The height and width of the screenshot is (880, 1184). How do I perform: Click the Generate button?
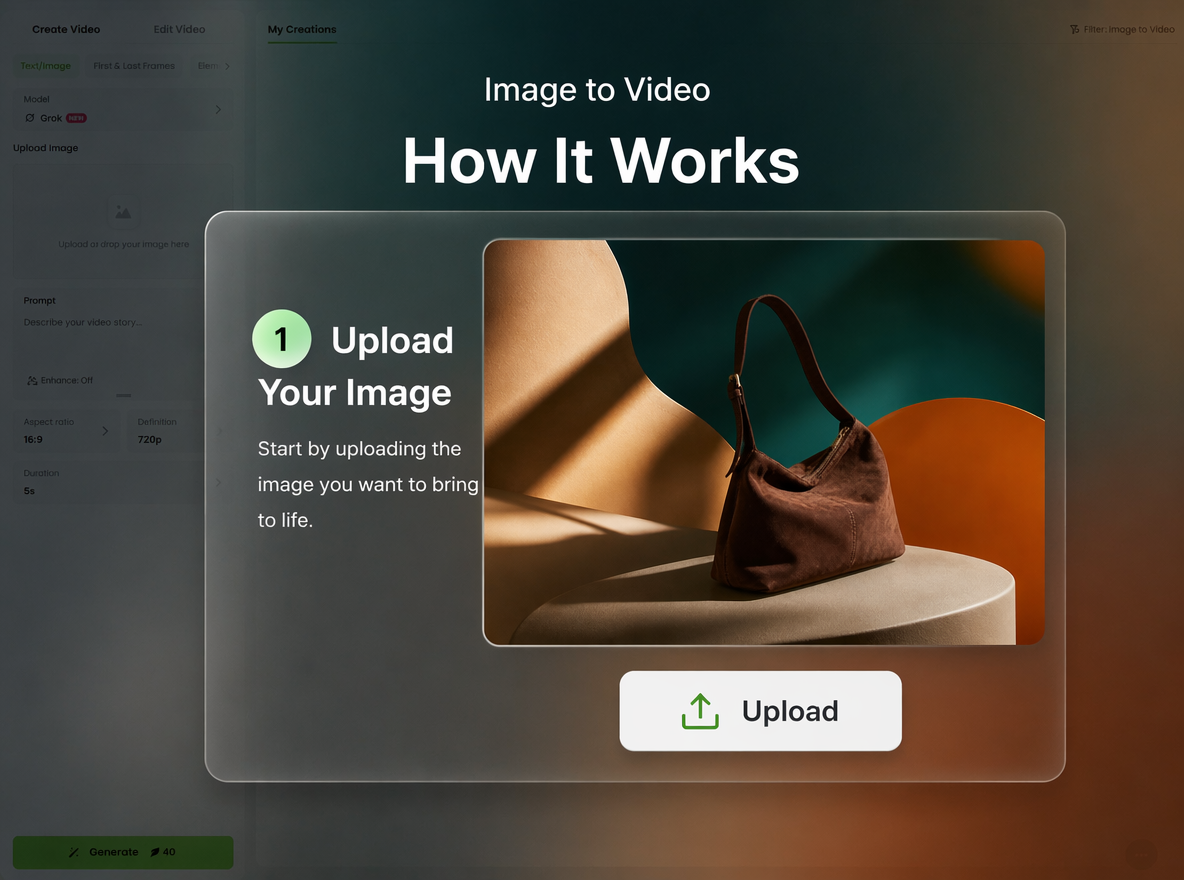123,852
